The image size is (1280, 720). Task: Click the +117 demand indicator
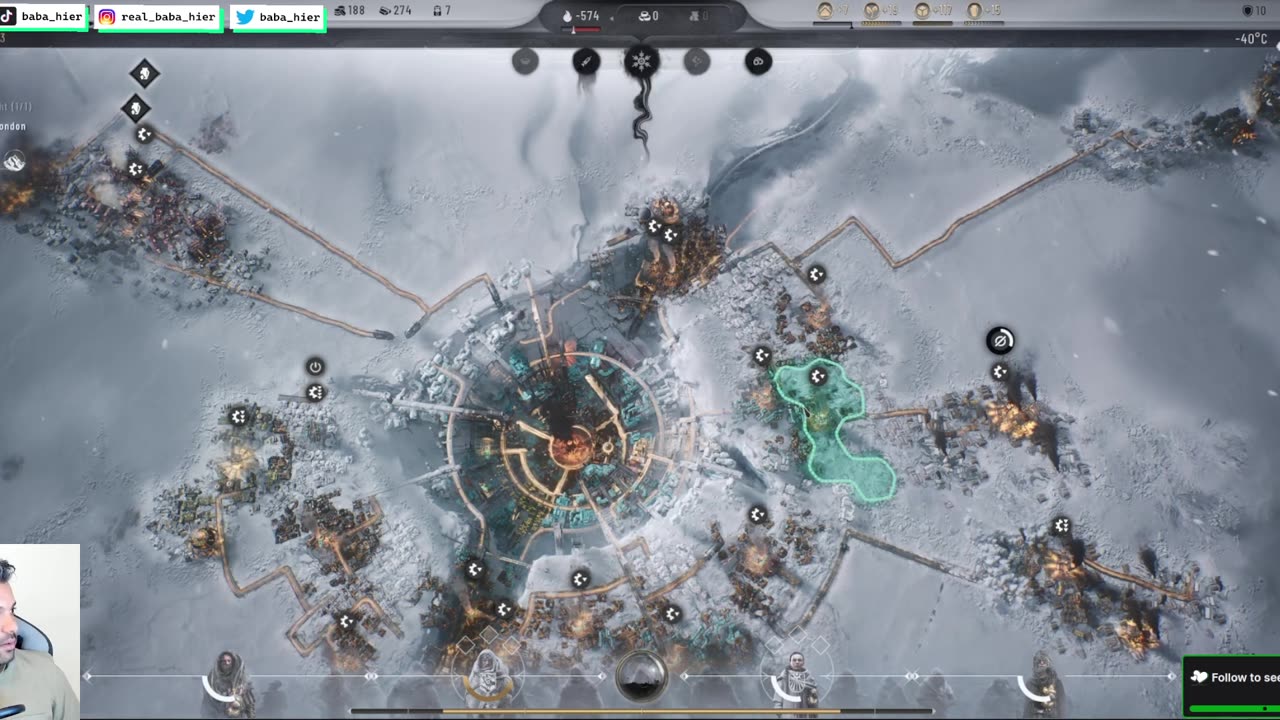click(x=934, y=11)
